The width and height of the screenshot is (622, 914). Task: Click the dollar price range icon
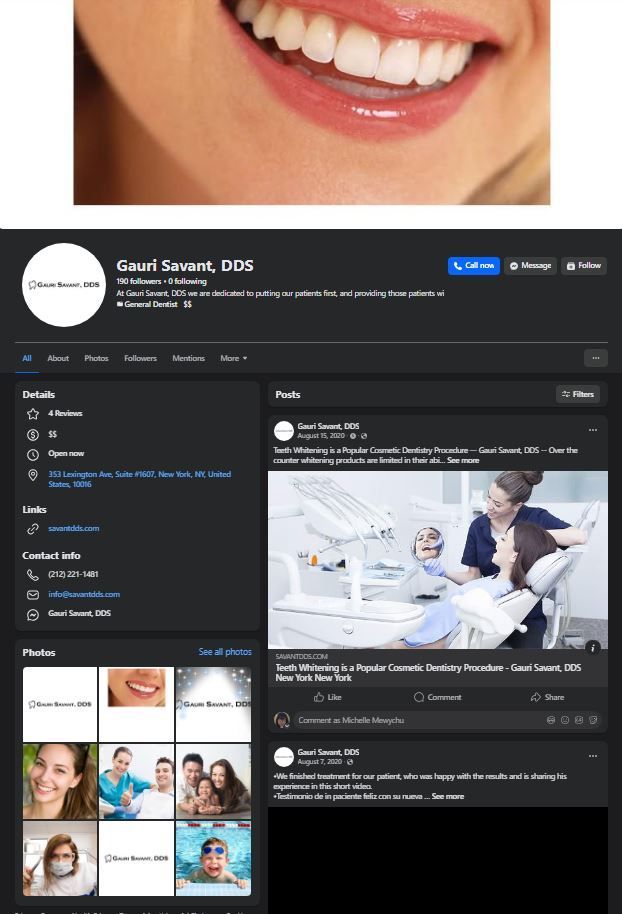click(x=33, y=434)
